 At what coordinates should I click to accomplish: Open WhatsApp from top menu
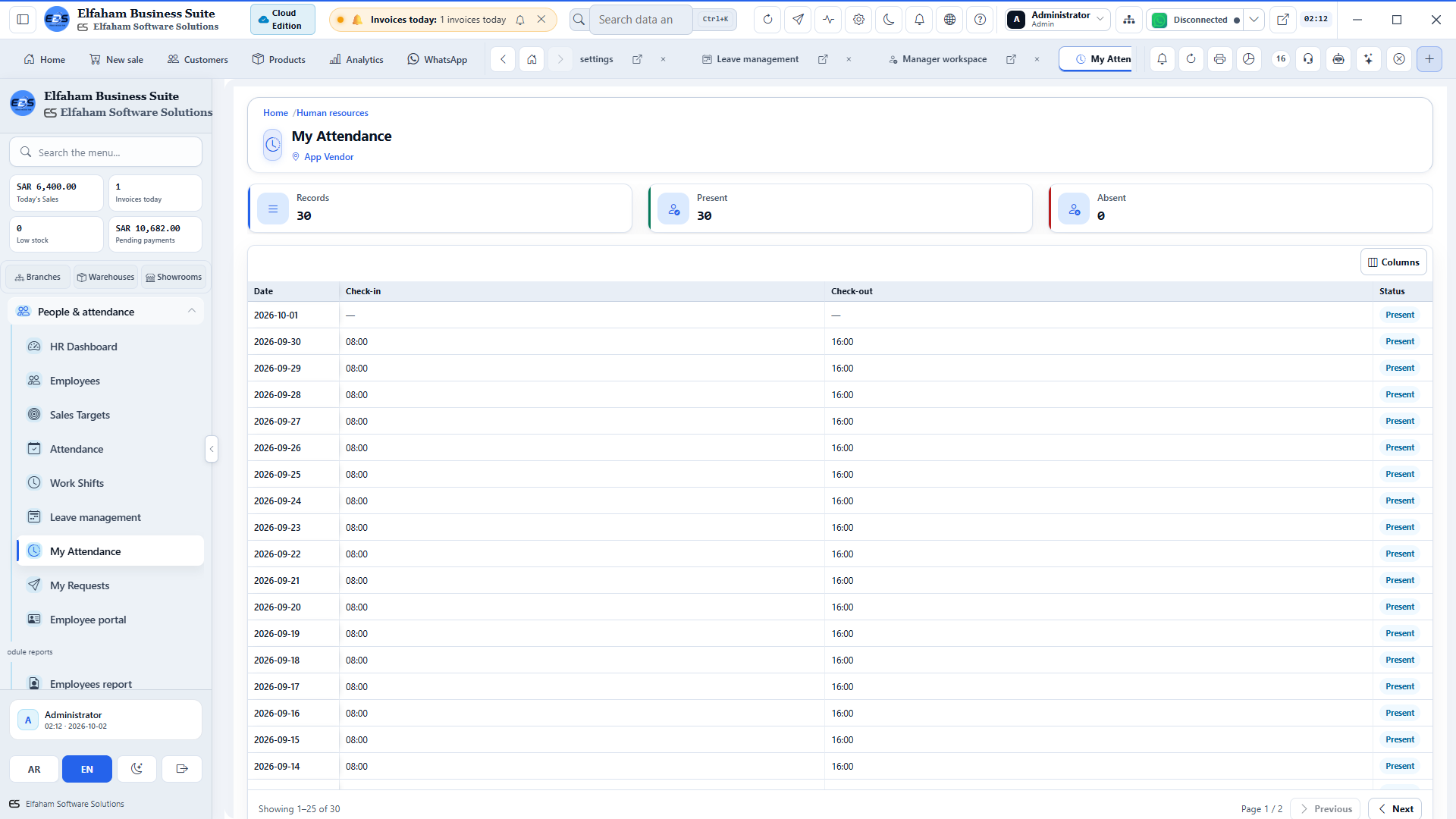(438, 59)
